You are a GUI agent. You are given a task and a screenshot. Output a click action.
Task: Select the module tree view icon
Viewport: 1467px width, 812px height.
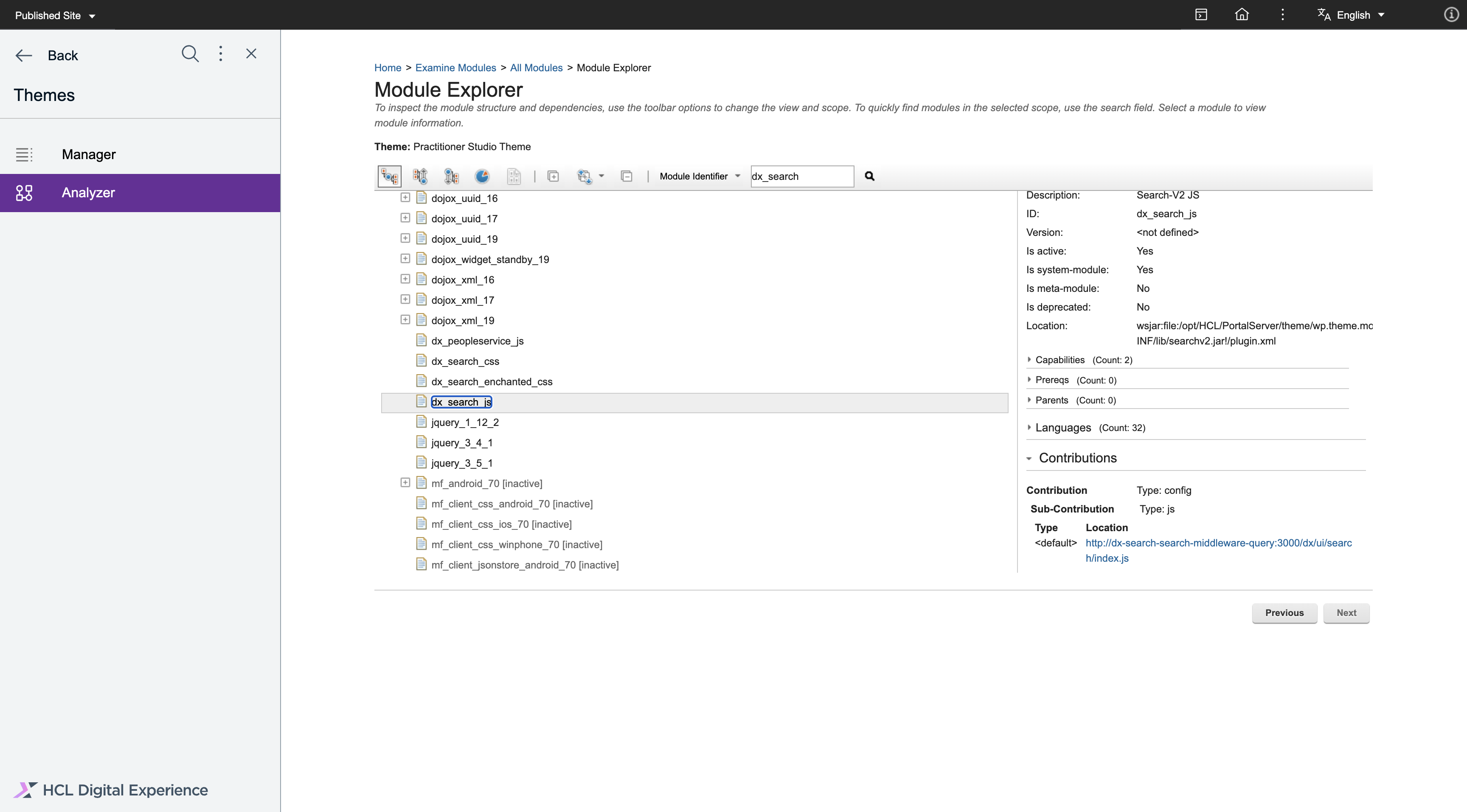pyautogui.click(x=389, y=176)
